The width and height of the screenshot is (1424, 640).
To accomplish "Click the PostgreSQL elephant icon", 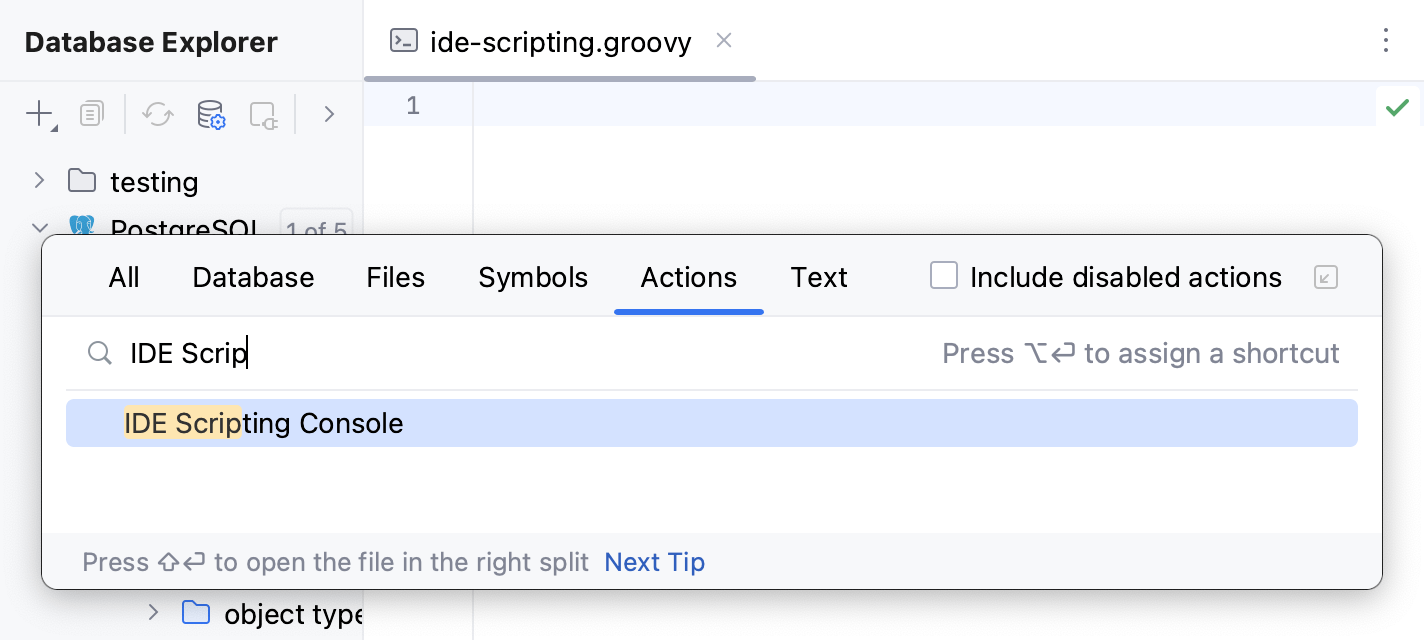I will pos(82,228).
